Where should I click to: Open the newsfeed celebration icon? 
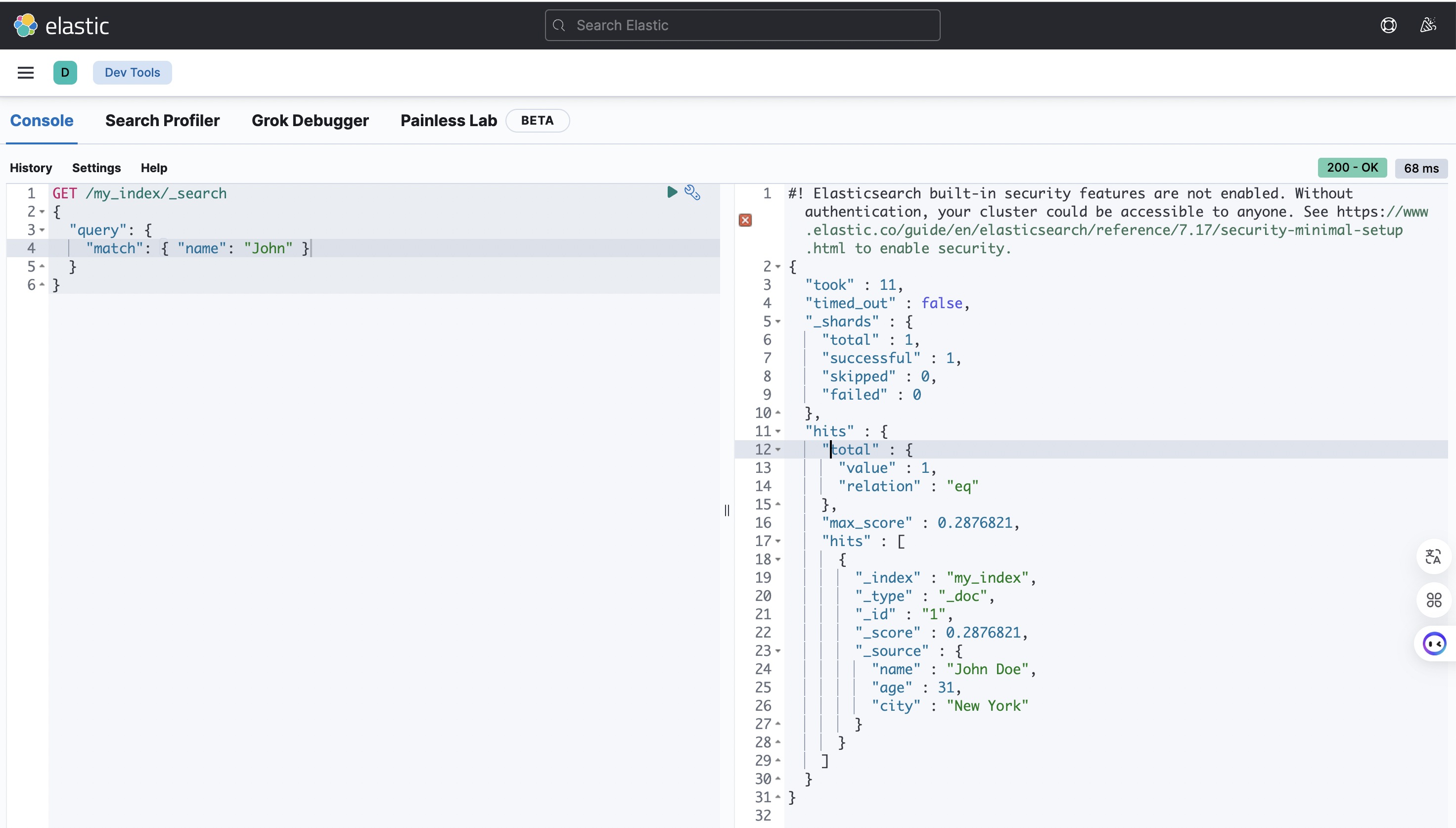pos(1428,25)
